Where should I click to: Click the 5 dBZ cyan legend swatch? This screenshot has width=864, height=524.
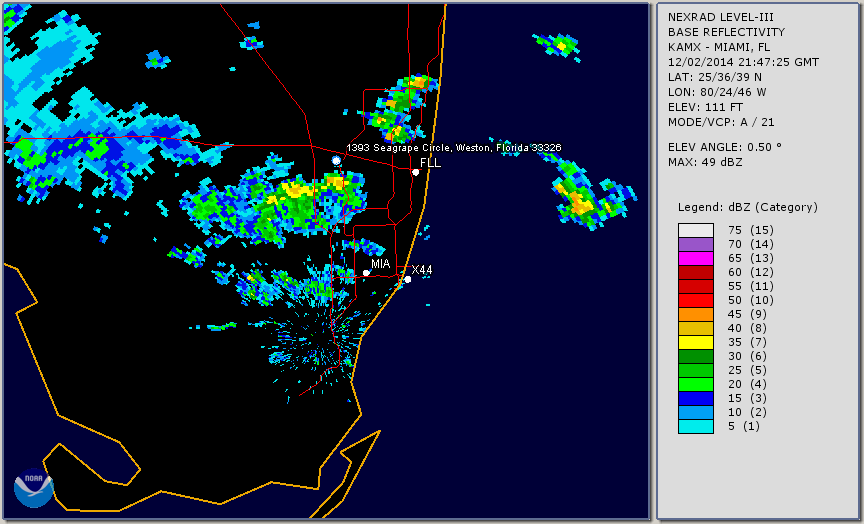[696, 426]
